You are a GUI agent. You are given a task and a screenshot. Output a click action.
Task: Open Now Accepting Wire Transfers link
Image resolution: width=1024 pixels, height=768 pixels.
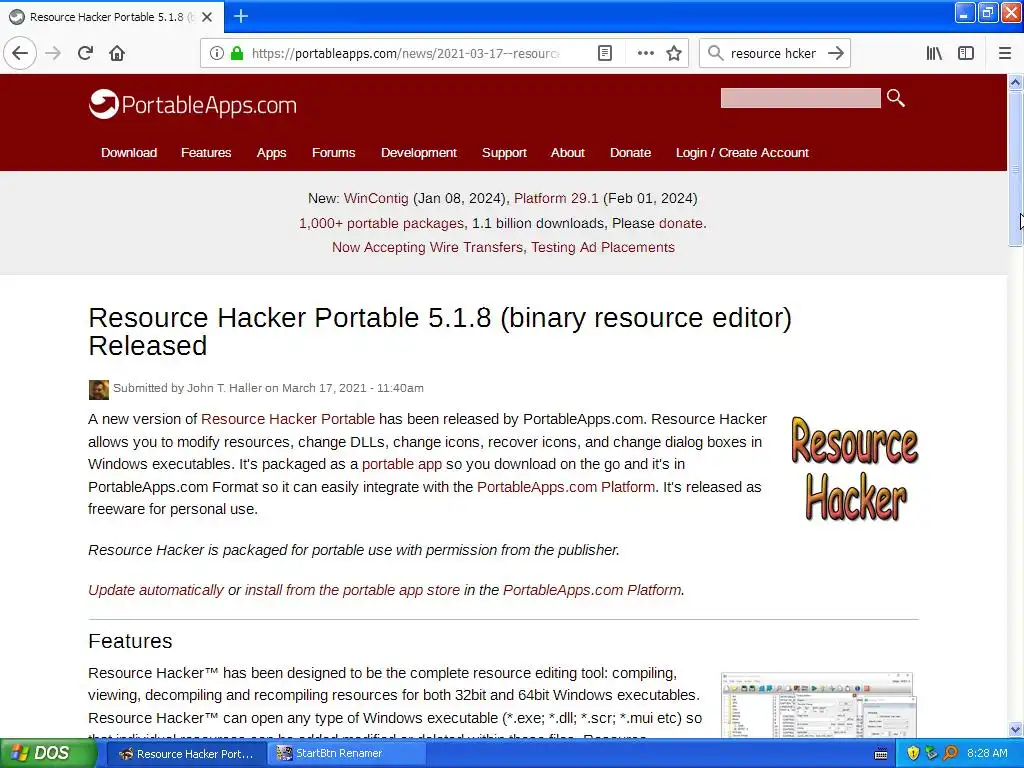(x=427, y=248)
